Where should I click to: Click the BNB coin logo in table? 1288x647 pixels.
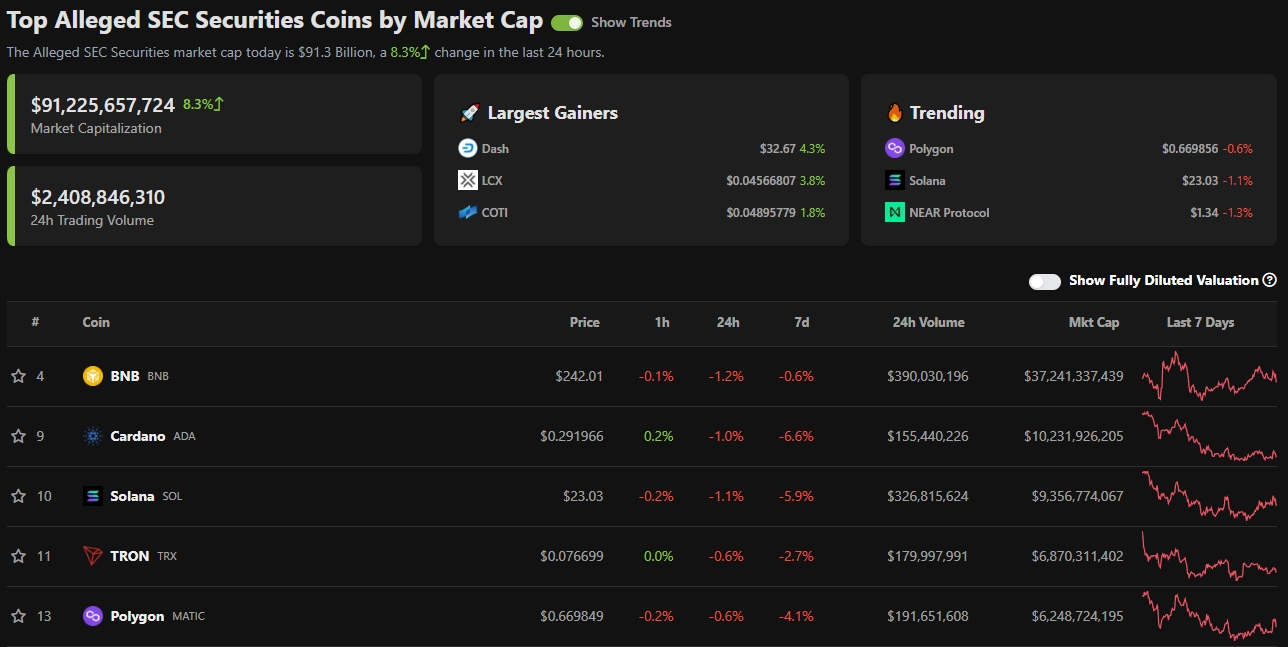click(x=93, y=376)
